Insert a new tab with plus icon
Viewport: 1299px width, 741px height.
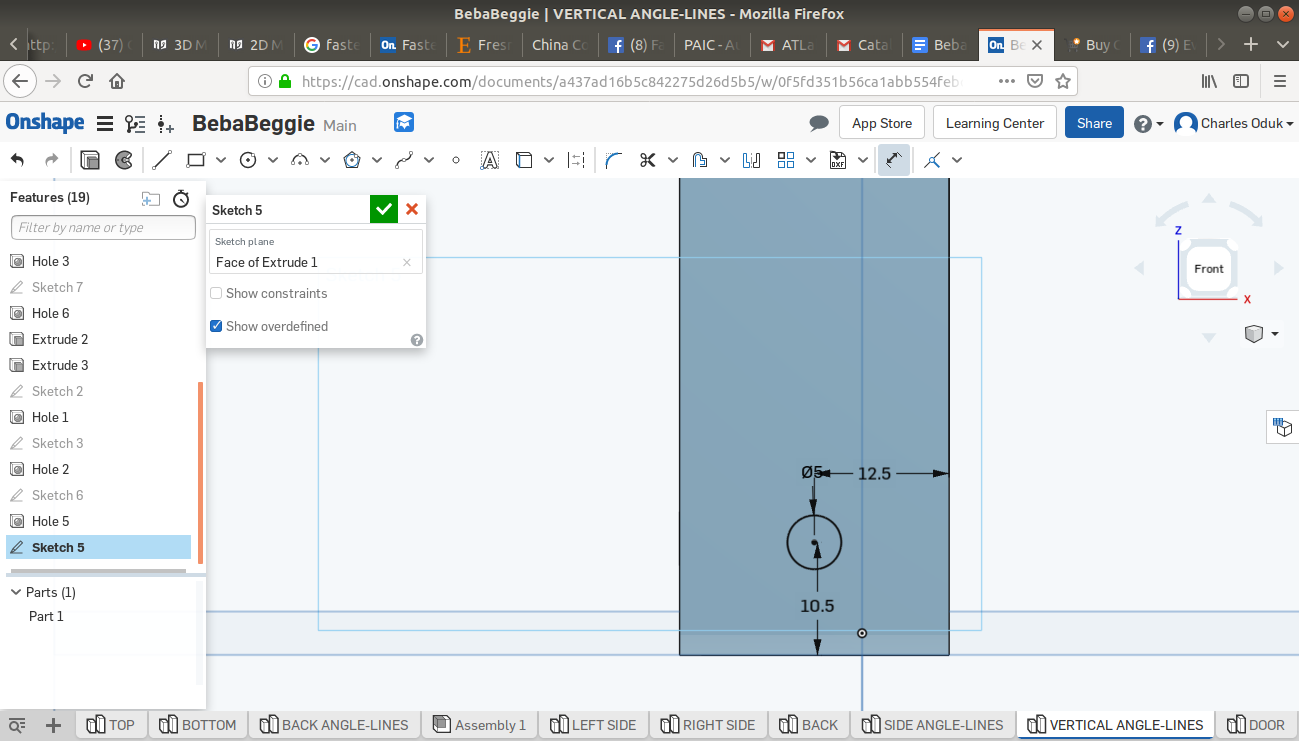click(54, 725)
